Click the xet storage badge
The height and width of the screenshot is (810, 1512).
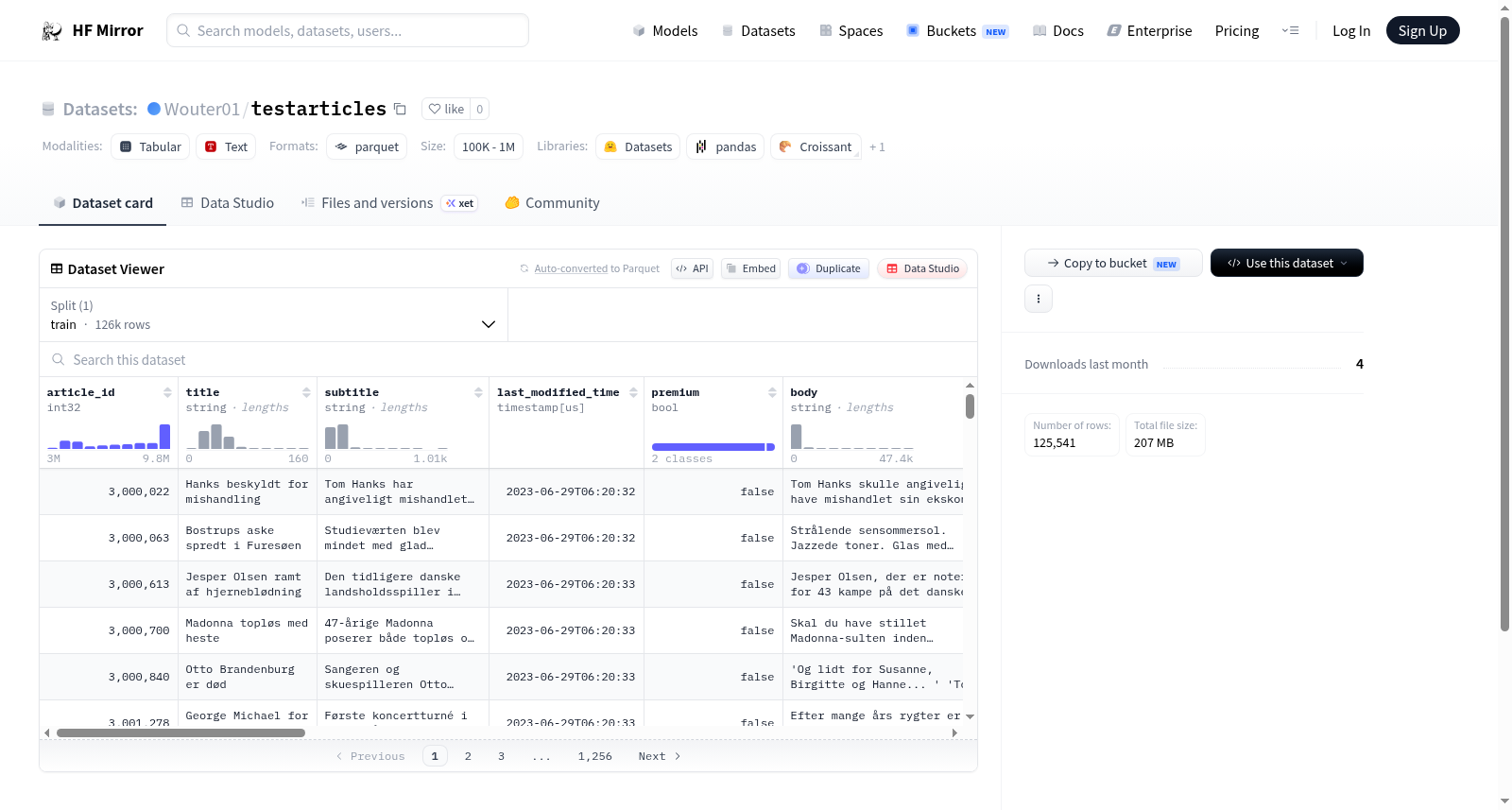[460, 203]
